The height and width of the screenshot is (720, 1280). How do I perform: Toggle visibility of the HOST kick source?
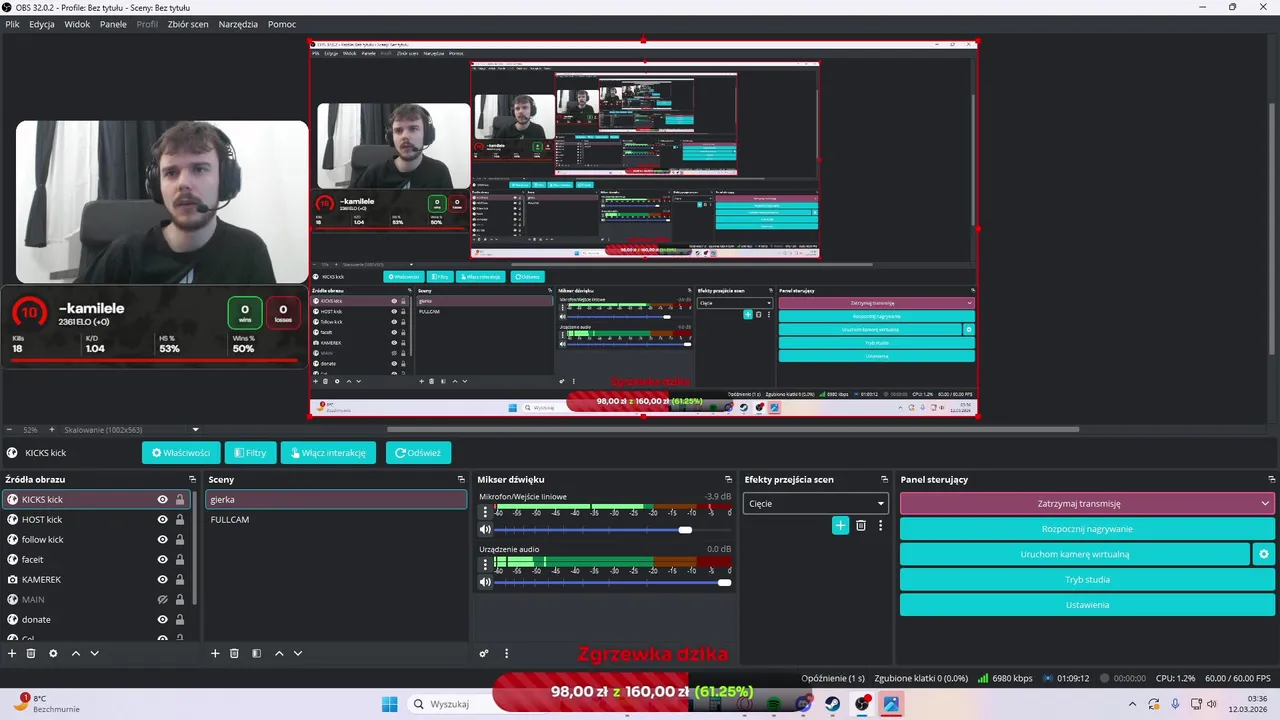pos(162,519)
